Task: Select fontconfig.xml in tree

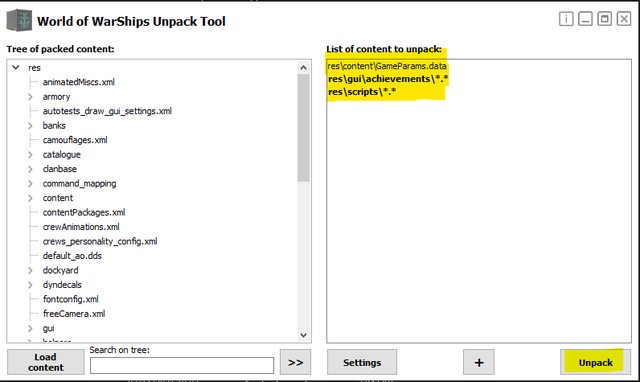Action: click(71, 299)
